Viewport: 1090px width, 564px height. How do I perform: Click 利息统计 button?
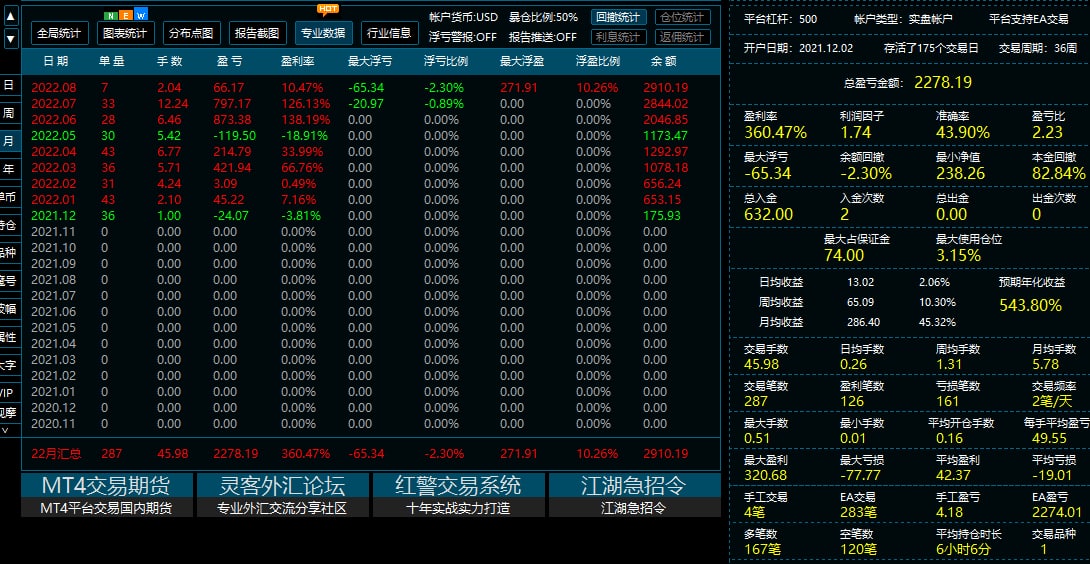coord(619,37)
